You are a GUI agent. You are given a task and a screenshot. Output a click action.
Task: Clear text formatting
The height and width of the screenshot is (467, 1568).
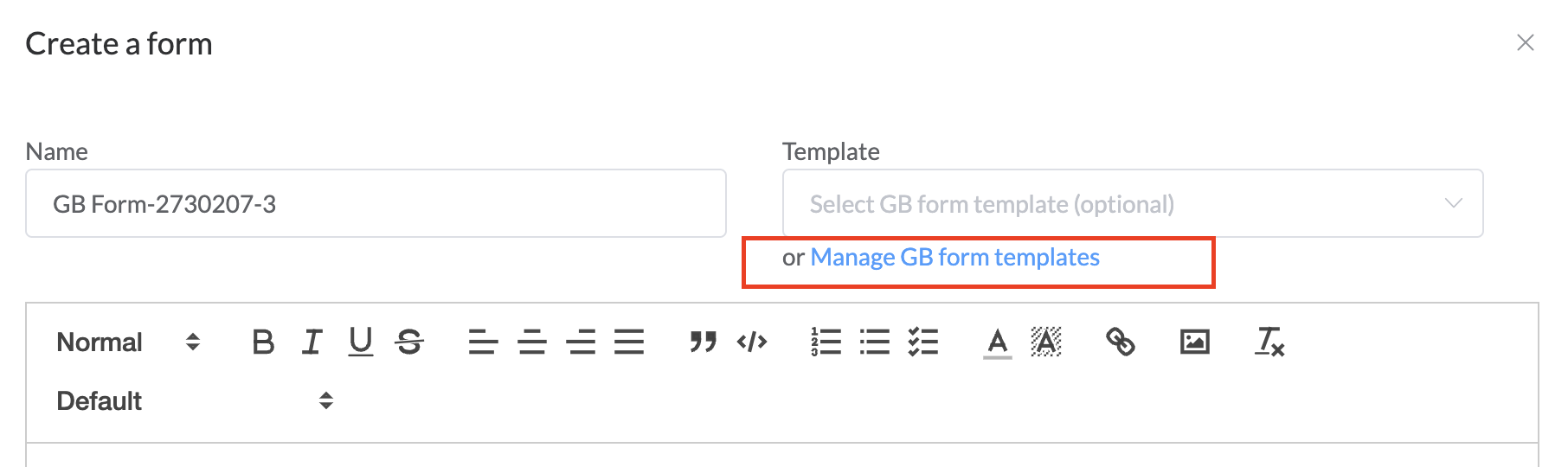point(1269,342)
